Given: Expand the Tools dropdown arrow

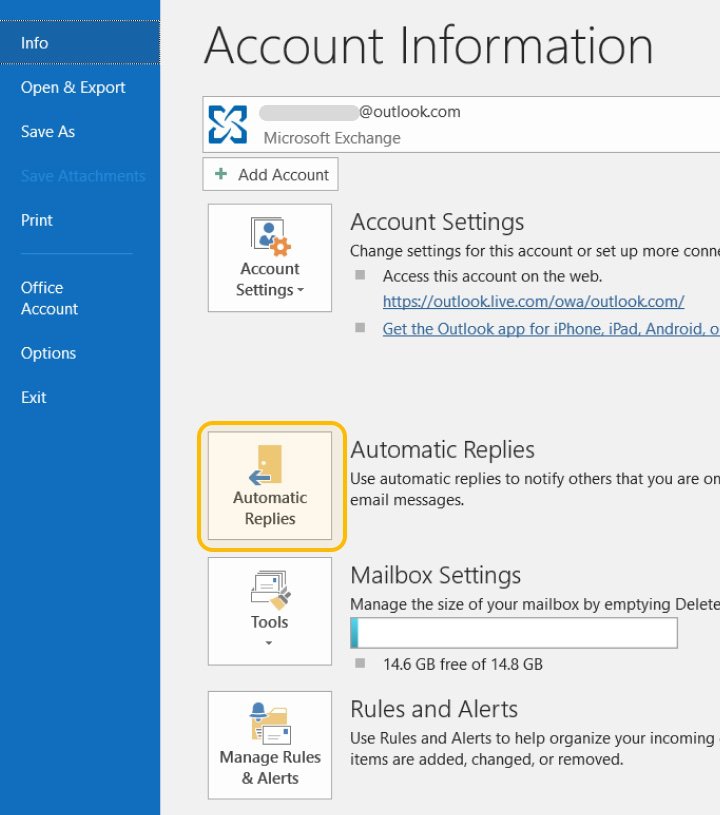Looking at the screenshot, I should [269, 643].
